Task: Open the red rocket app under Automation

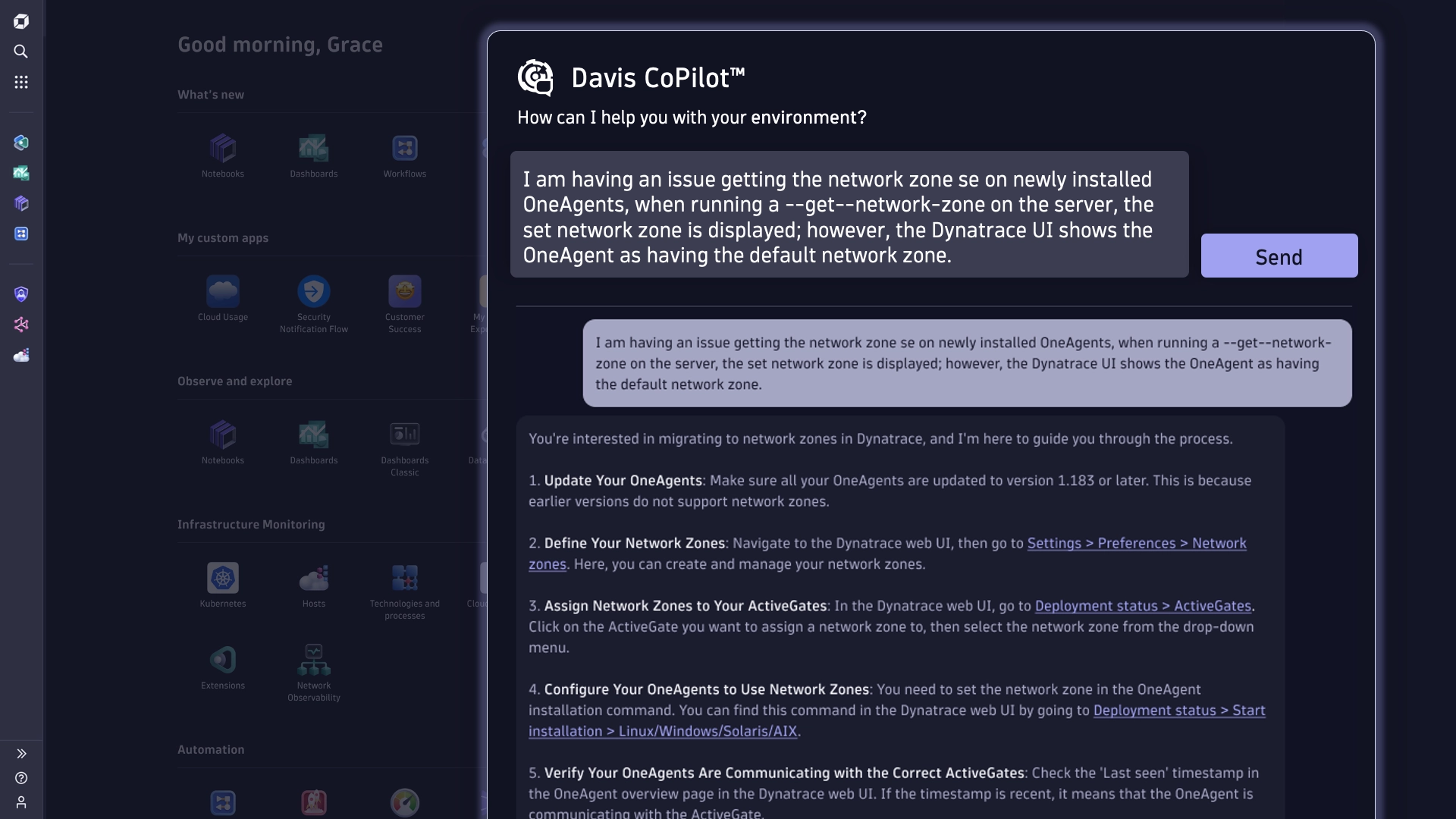Action: (x=314, y=803)
